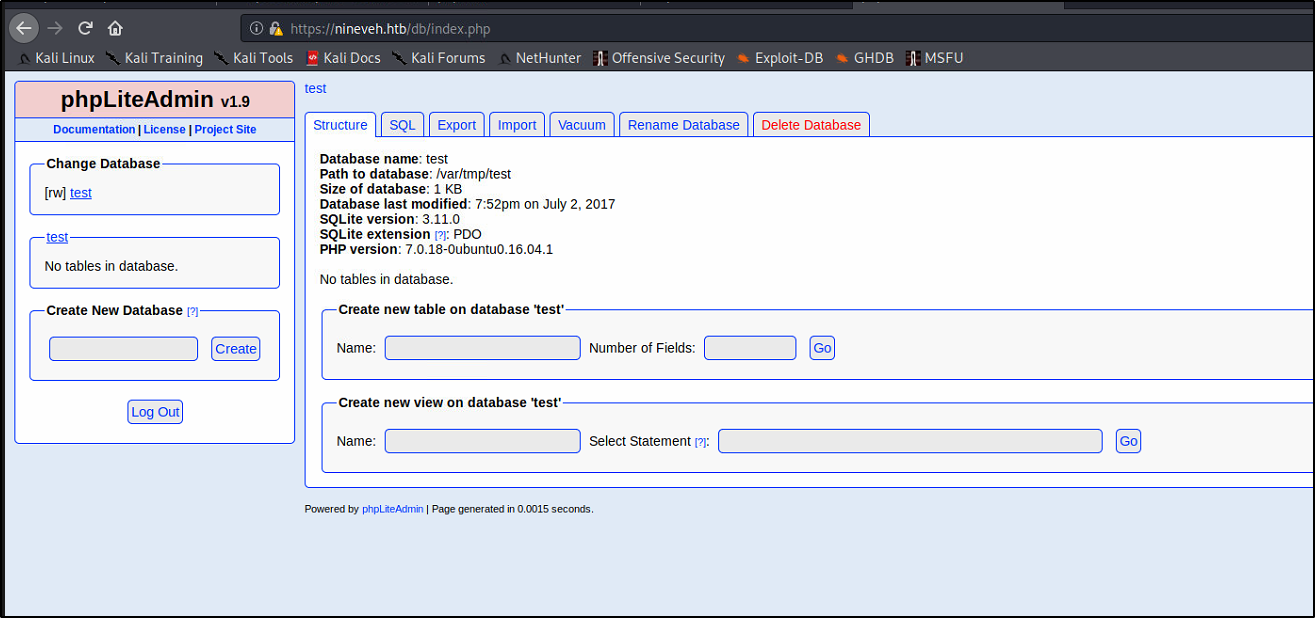Click the insecure padlock warning icon

(275, 29)
